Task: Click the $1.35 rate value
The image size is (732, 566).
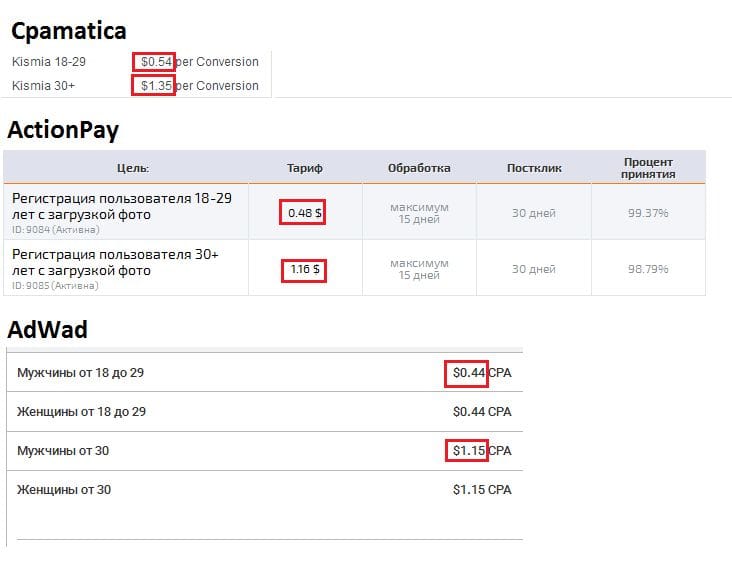Action: point(156,86)
